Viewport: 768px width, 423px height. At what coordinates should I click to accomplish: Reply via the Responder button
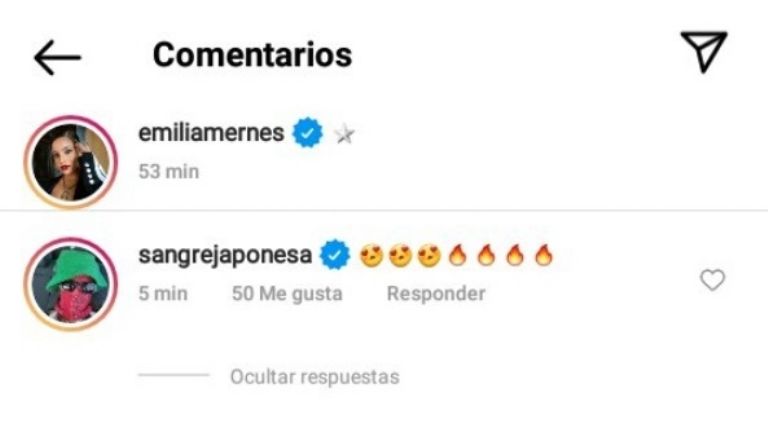[x=436, y=294]
